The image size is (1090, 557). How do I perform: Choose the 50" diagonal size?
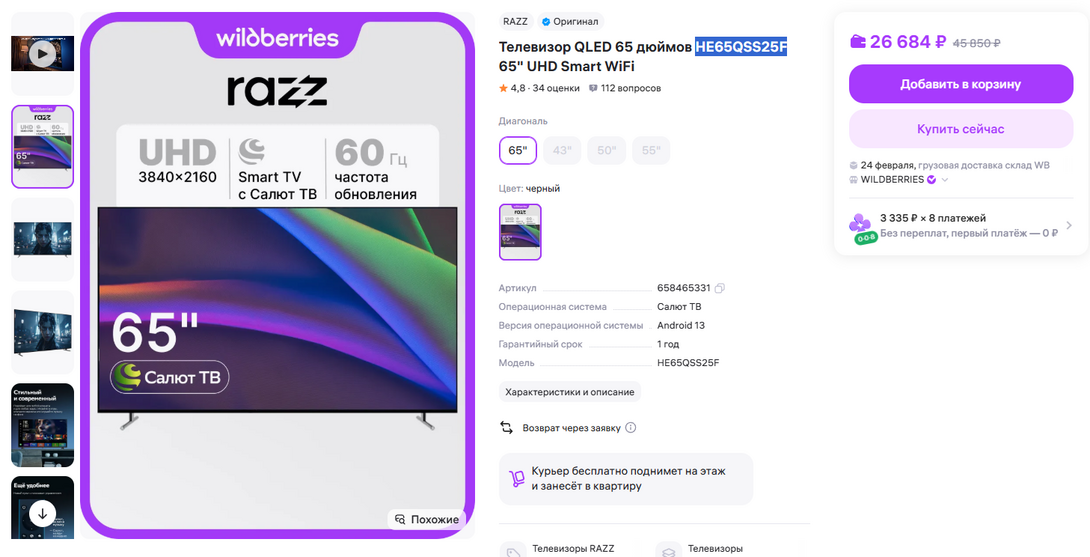pyautogui.click(x=607, y=150)
